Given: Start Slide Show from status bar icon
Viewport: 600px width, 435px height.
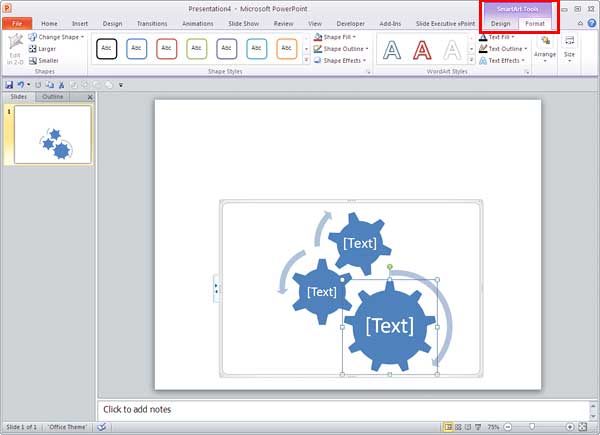Looking at the screenshot, I should point(478,427).
